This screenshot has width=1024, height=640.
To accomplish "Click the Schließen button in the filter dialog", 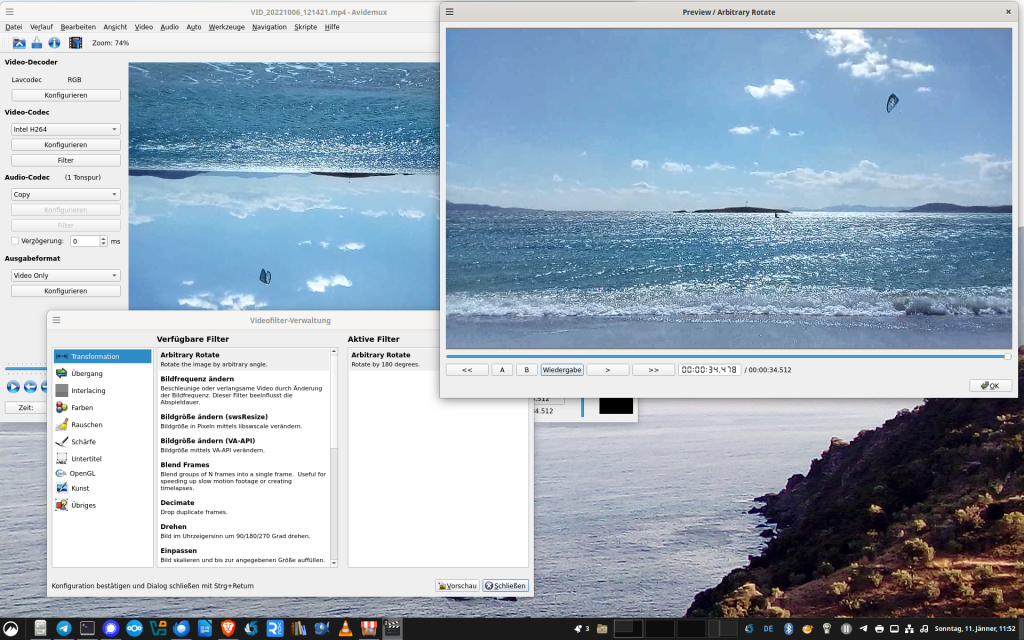I will pos(505,586).
